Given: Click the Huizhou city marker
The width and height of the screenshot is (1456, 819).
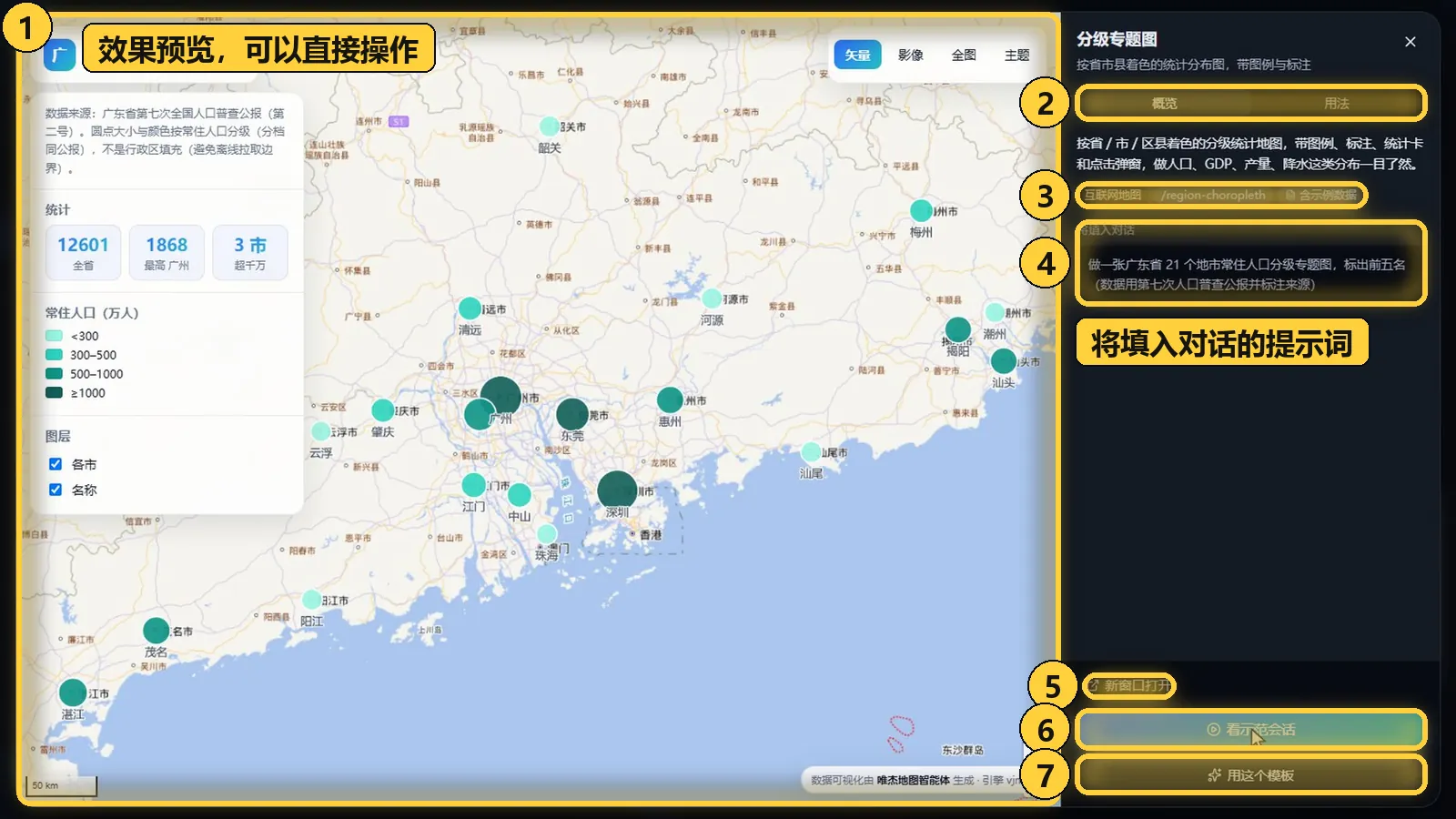Looking at the screenshot, I should click(670, 399).
